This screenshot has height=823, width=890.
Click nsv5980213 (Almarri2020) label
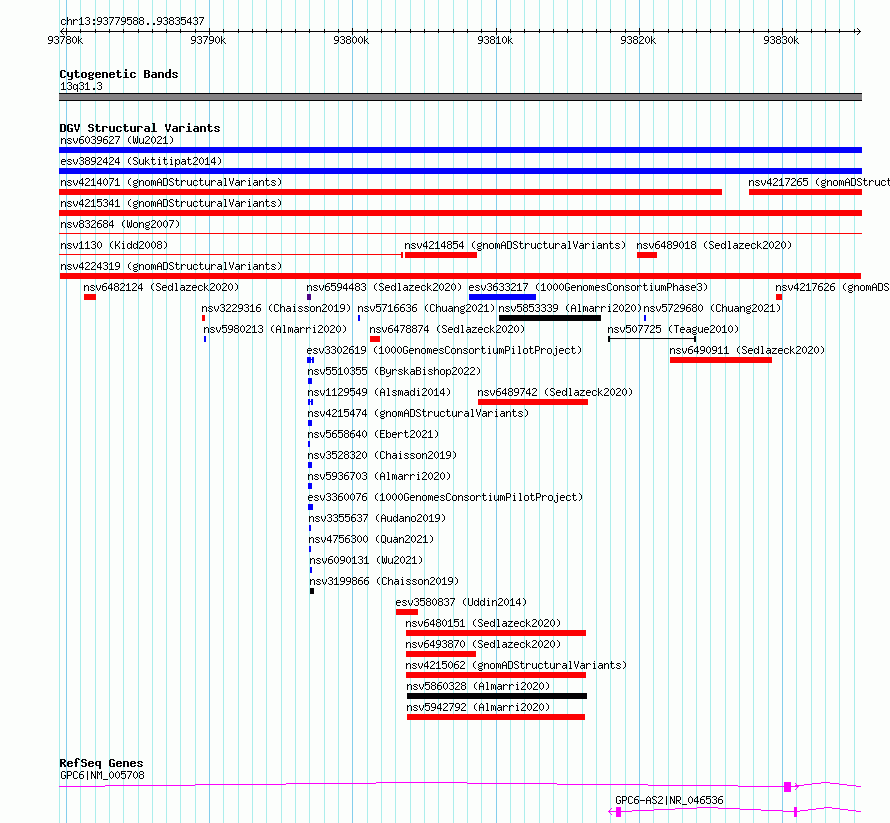[x=275, y=329]
